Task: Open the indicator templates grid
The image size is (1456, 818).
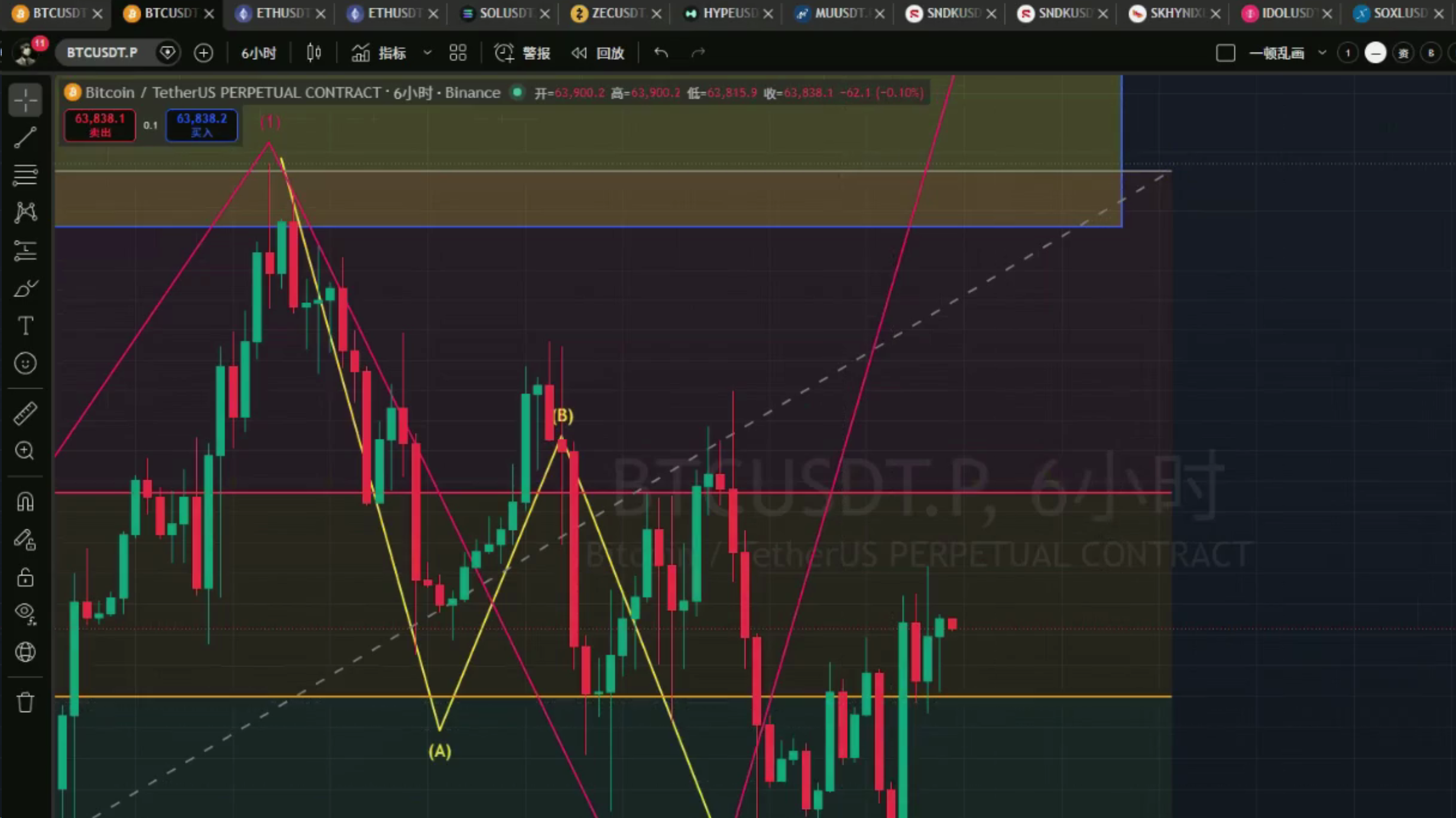Action: pyautogui.click(x=458, y=53)
